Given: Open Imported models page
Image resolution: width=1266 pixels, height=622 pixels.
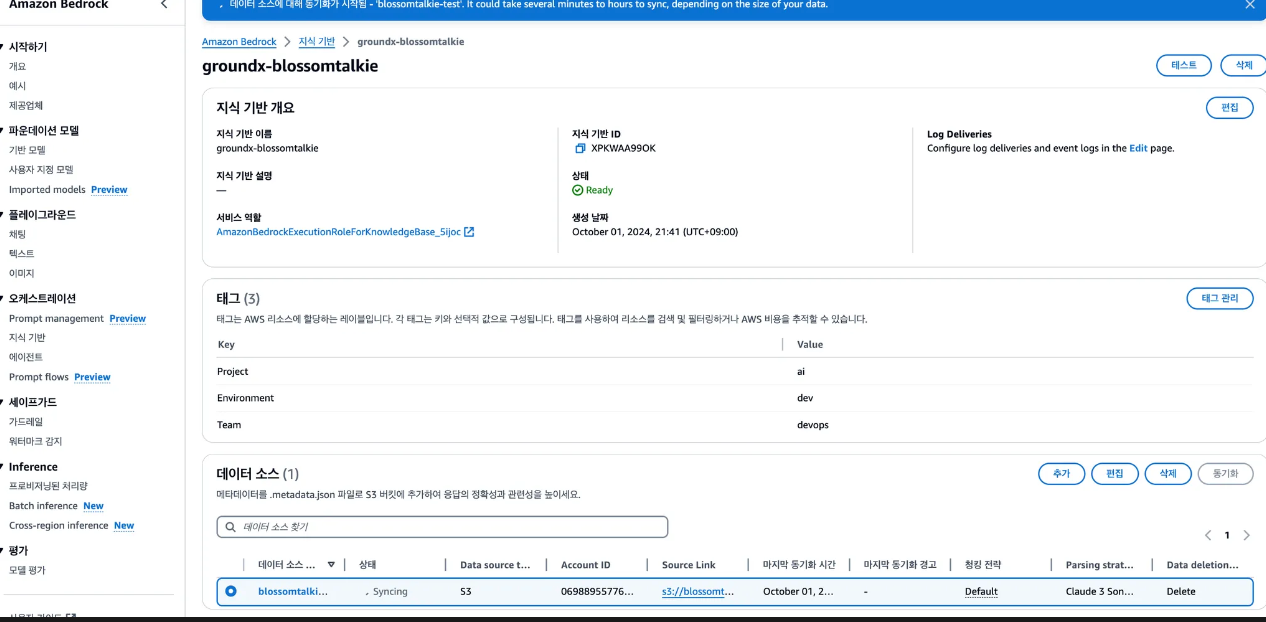Looking at the screenshot, I should click(47, 189).
